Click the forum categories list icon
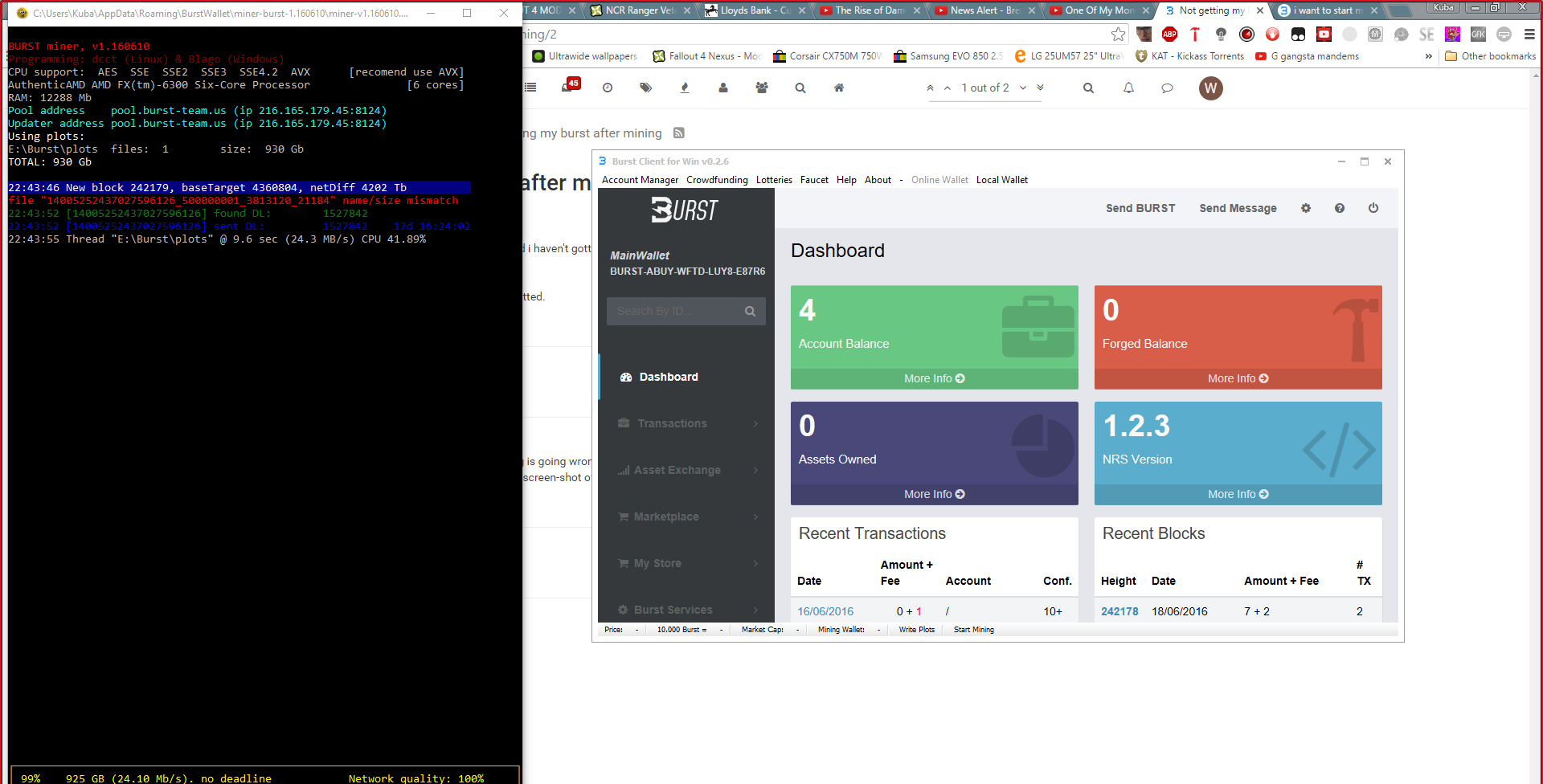 (x=530, y=88)
